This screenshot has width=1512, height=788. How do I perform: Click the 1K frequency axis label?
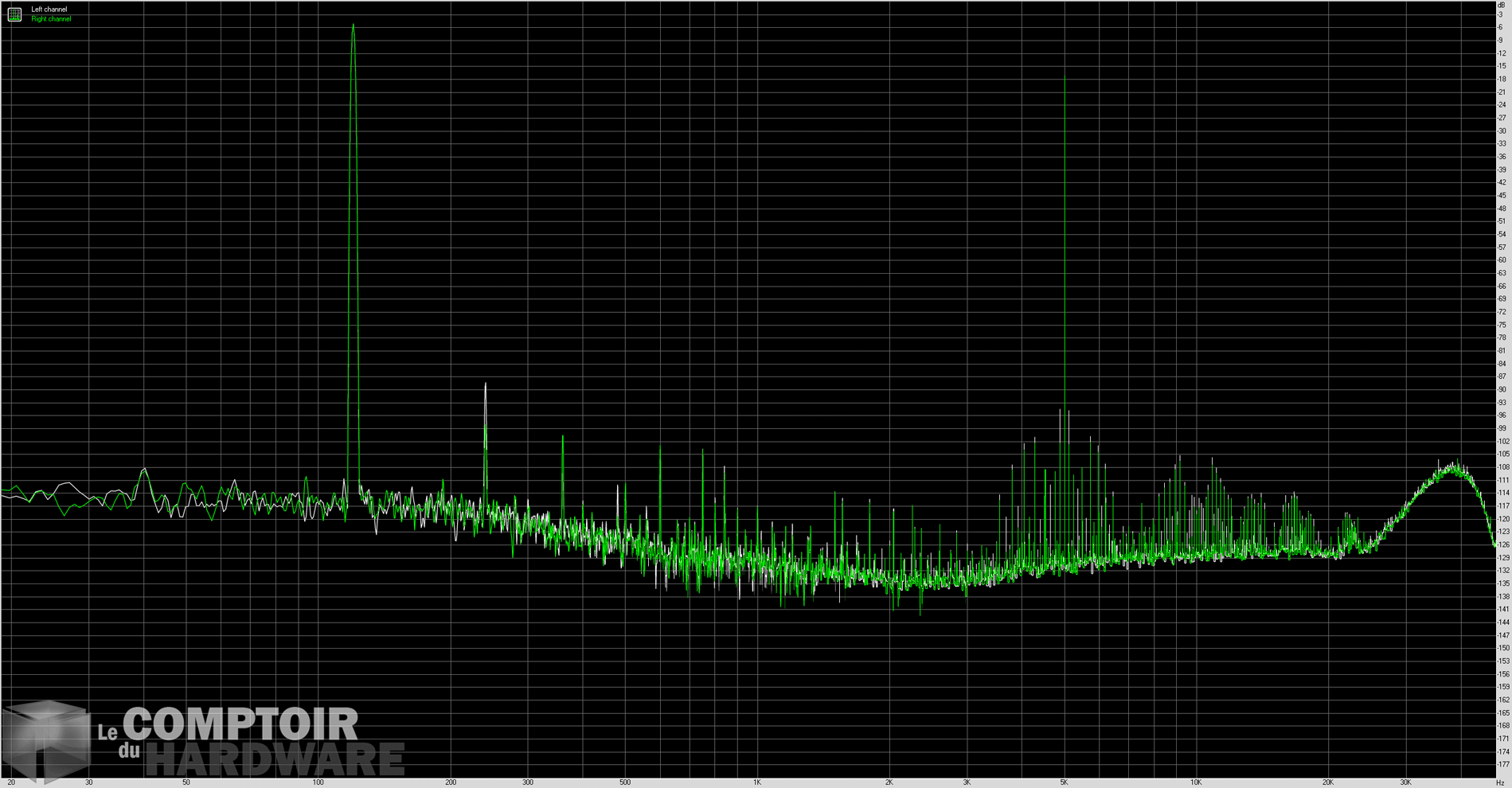(757, 782)
